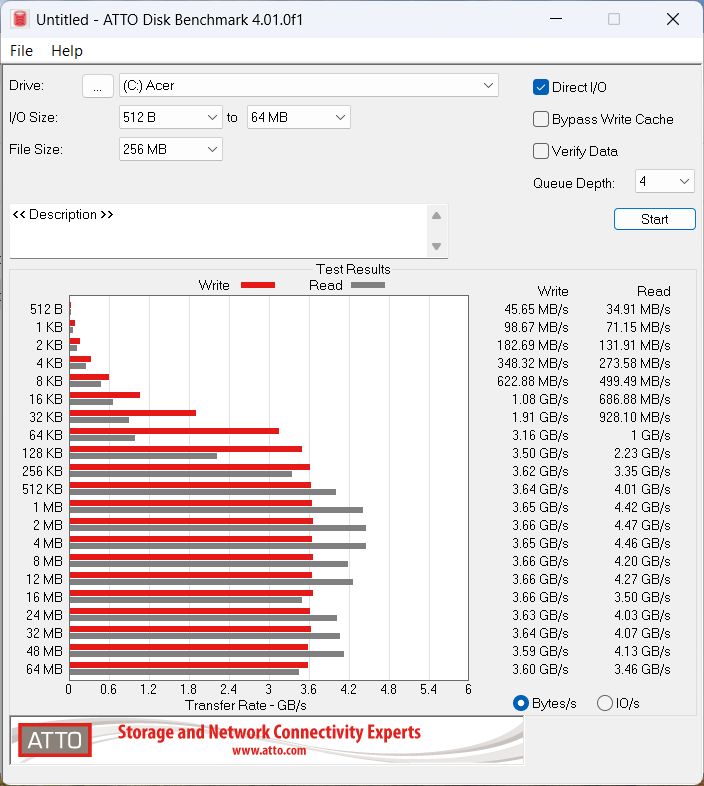Click the Description scroll up arrow

436,216
